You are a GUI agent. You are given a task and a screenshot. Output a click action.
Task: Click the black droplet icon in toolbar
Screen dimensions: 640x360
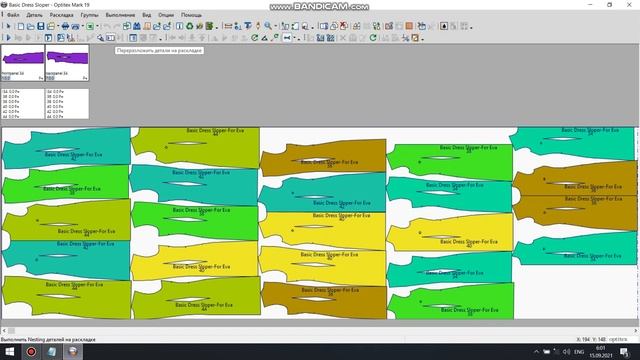point(444,26)
